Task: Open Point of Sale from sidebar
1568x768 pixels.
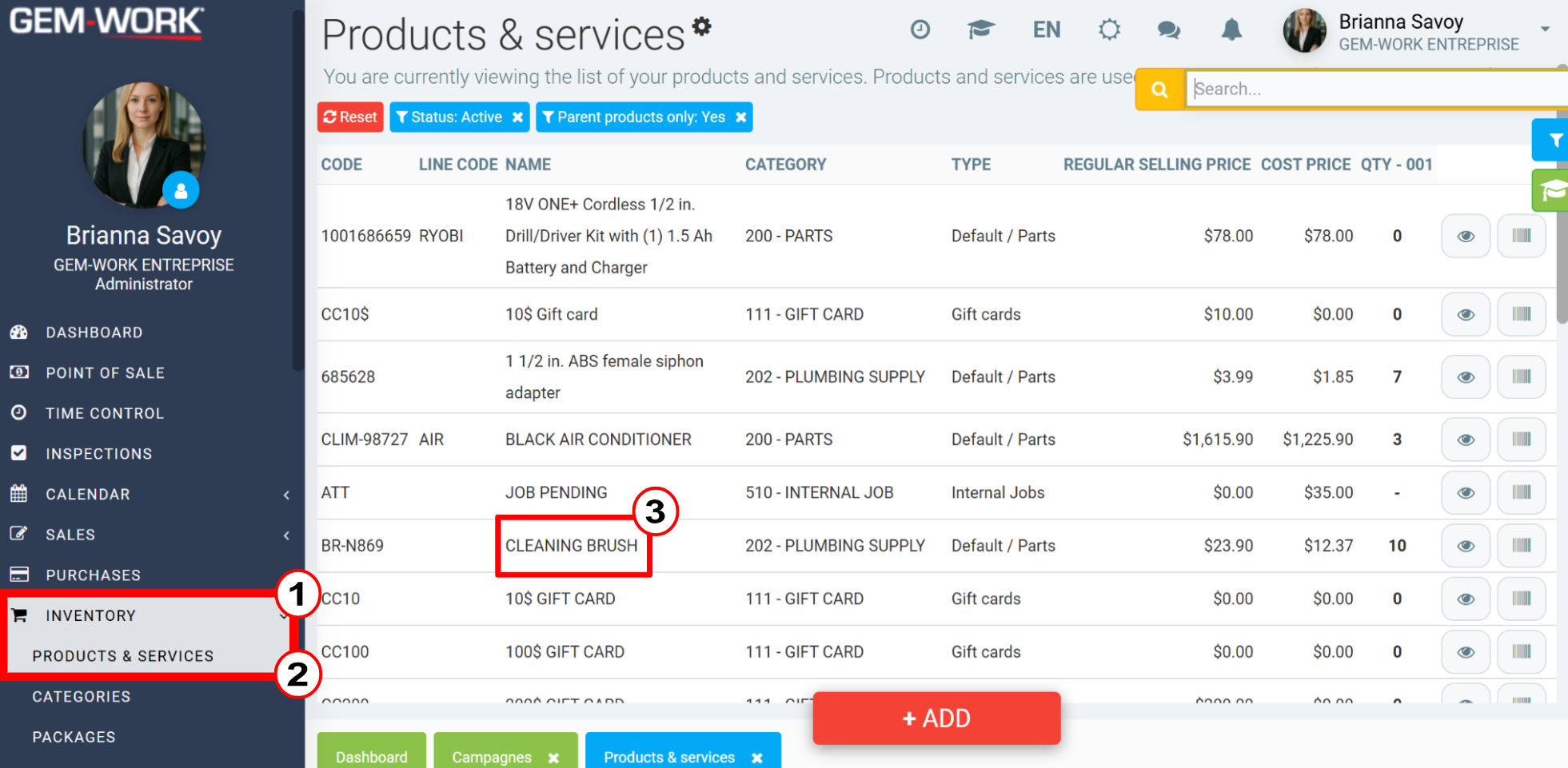Action: click(x=105, y=373)
